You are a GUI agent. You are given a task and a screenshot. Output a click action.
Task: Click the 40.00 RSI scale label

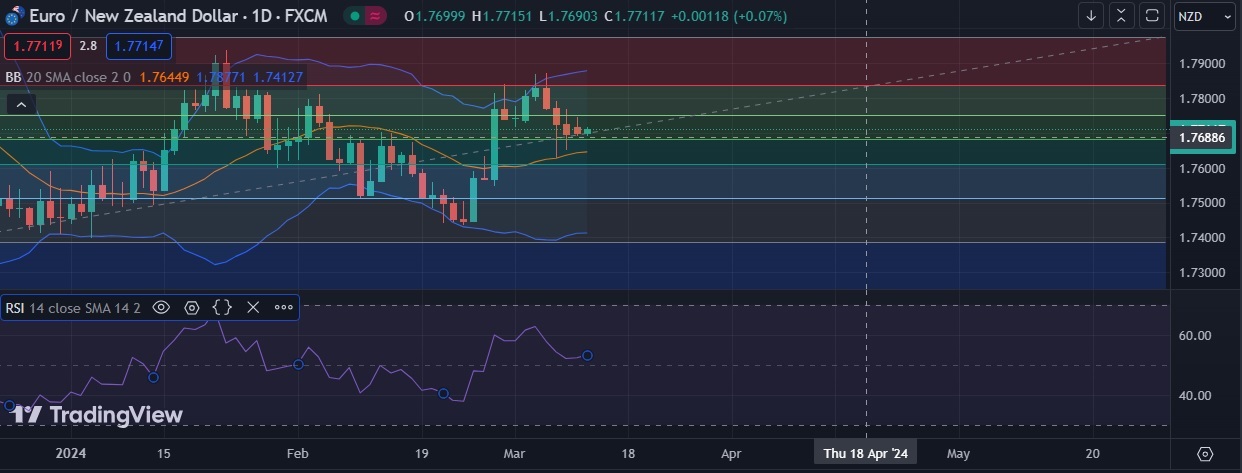click(1196, 396)
